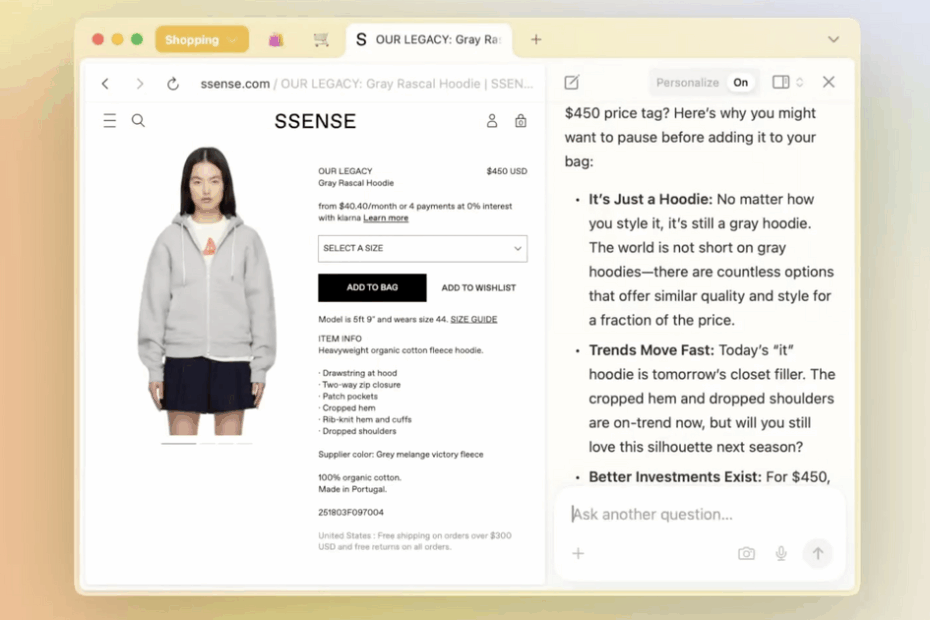
Task: Click the Gray Rascal Hoodie product title
Action: (x=356, y=183)
